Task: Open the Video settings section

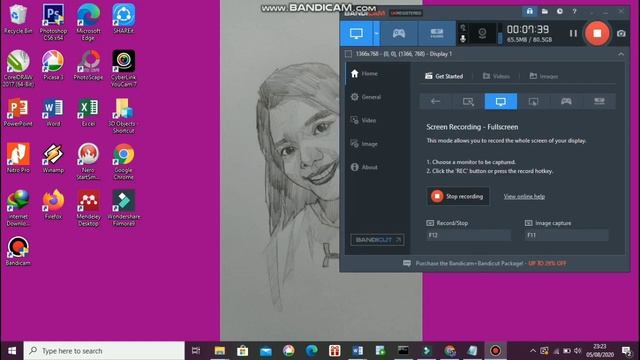Action: pos(378,120)
